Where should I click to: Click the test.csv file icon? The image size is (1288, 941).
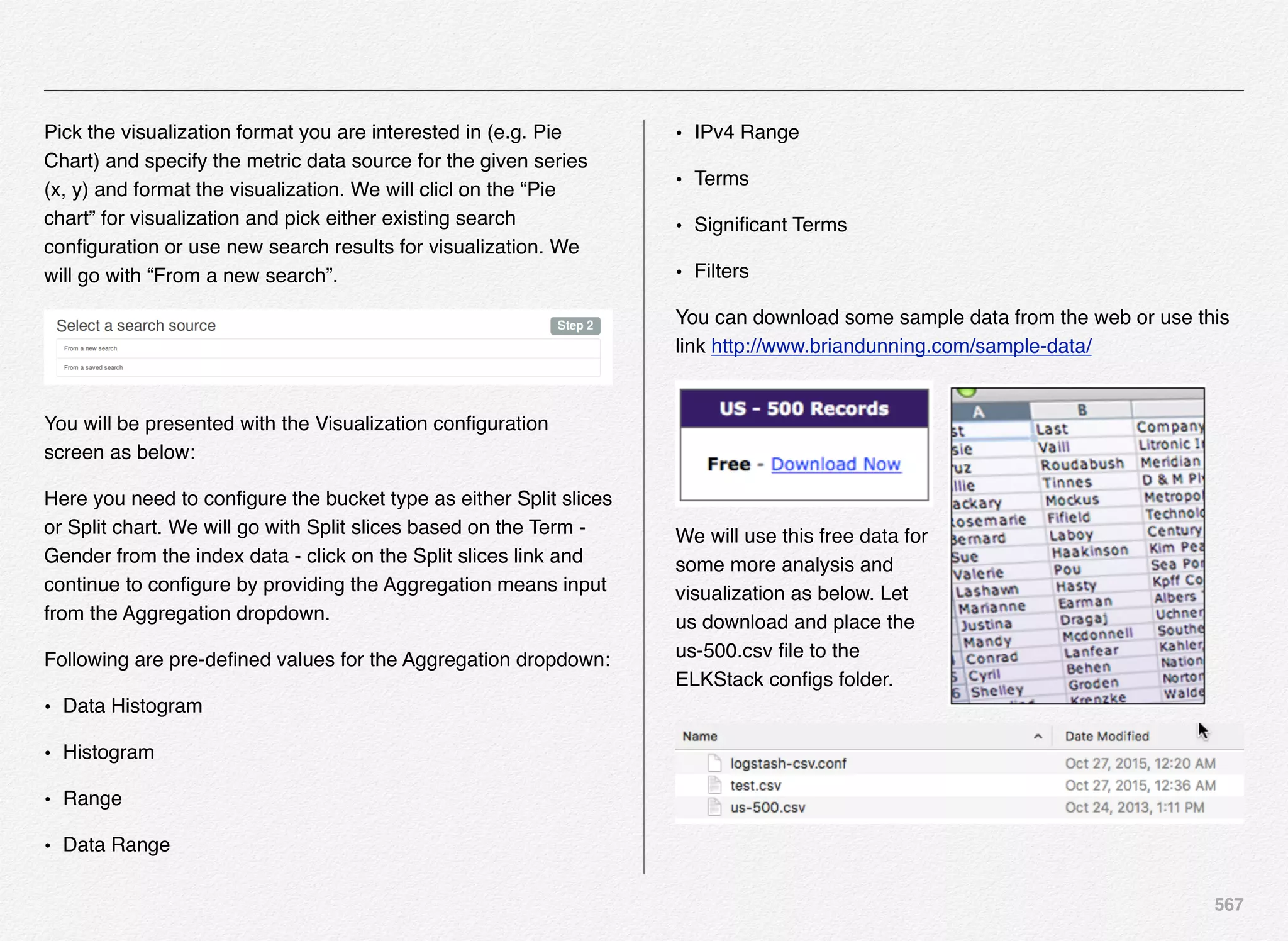(714, 785)
